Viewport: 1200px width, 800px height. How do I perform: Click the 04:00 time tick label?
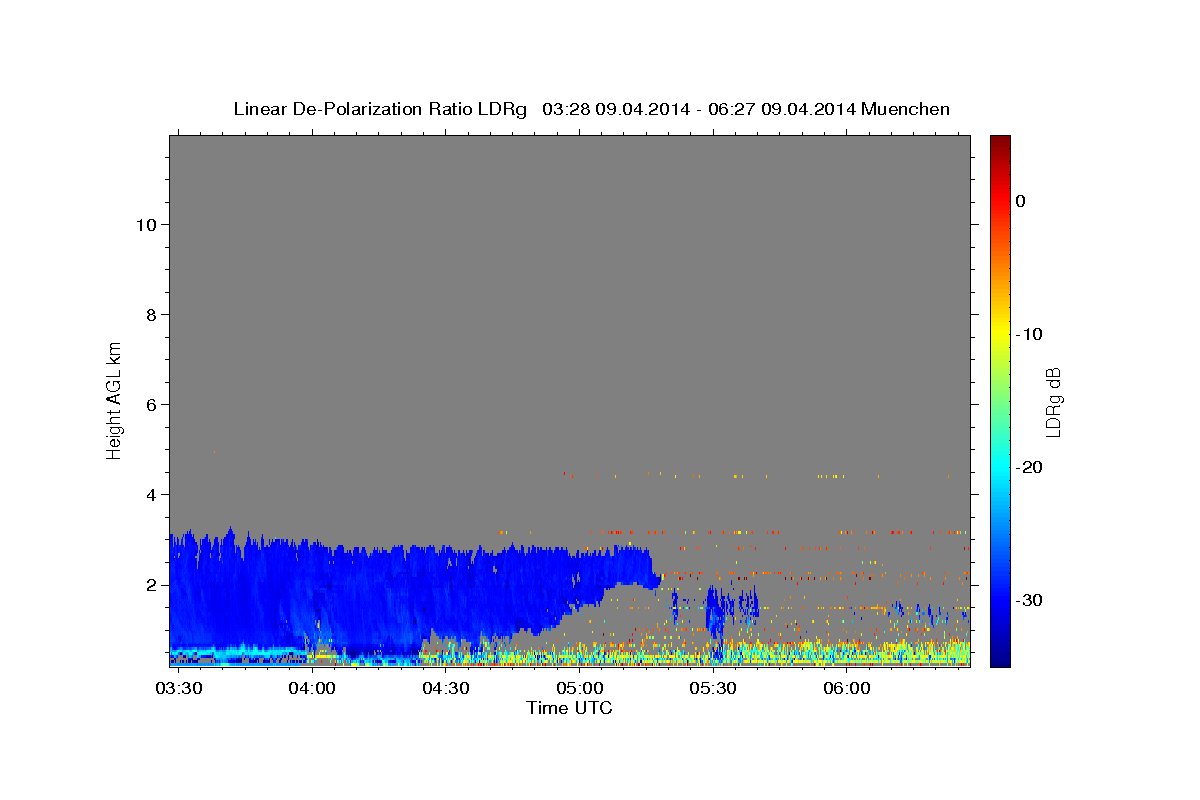(x=312, y=688)
